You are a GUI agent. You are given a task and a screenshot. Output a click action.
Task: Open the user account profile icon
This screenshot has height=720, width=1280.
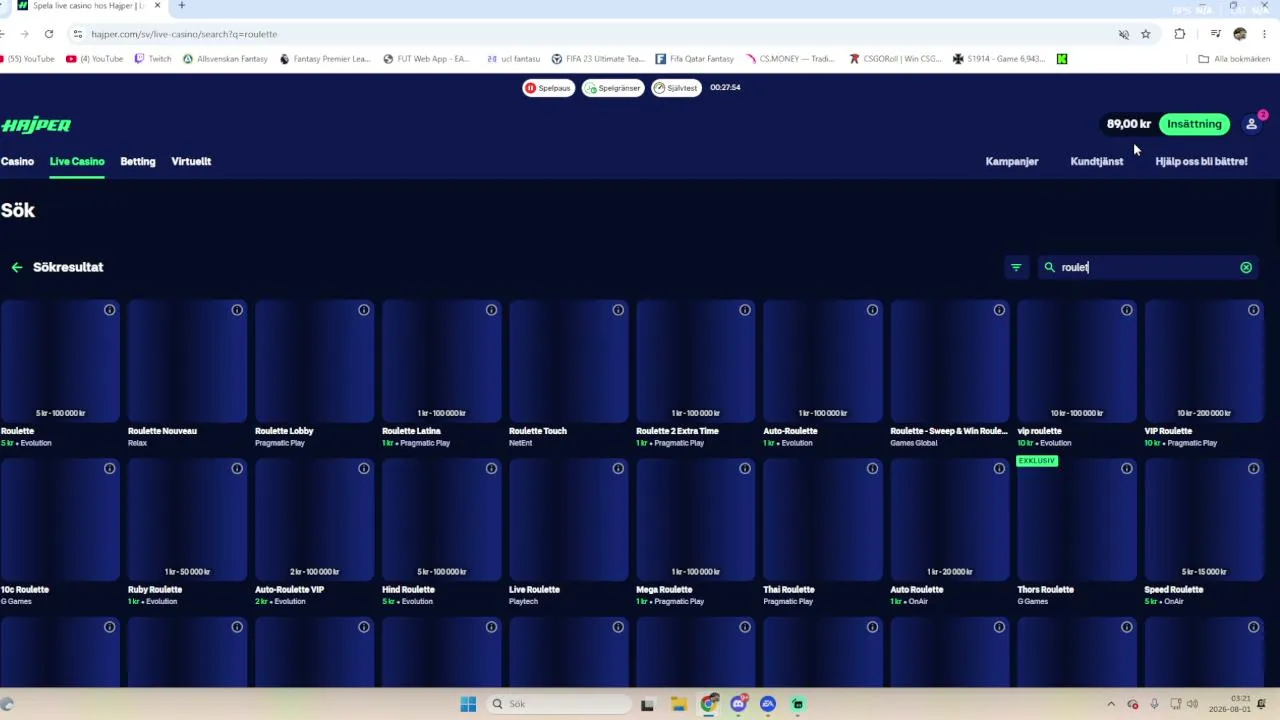(1251, 124)
